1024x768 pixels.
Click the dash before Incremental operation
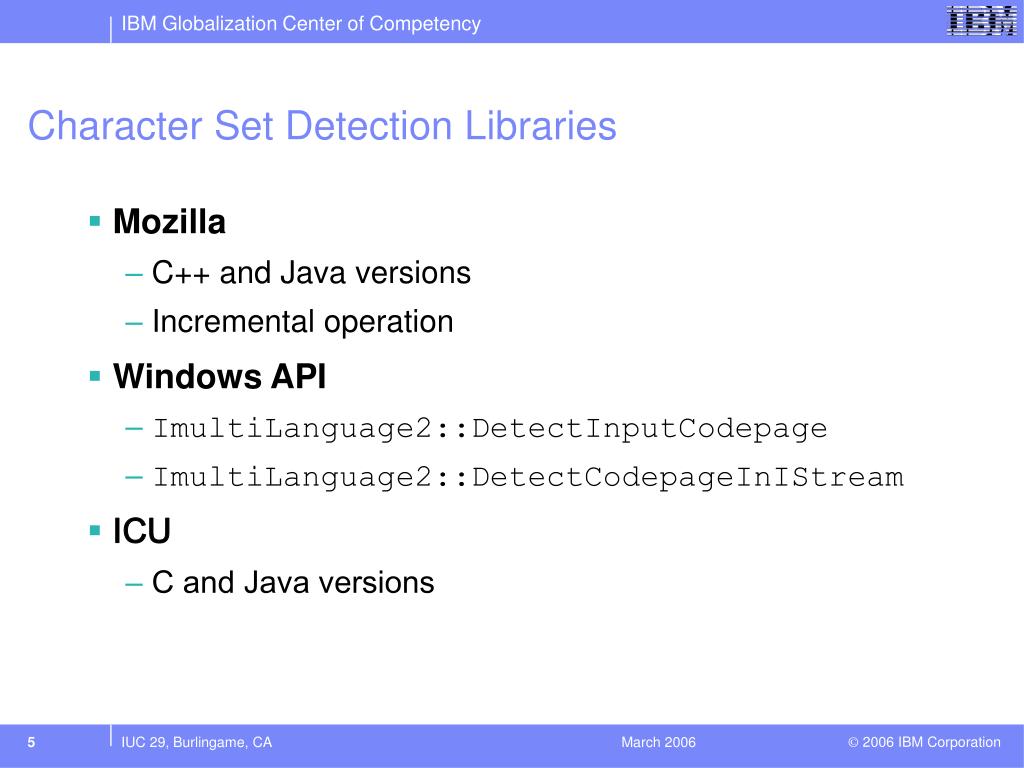click(x=133, y=323)
